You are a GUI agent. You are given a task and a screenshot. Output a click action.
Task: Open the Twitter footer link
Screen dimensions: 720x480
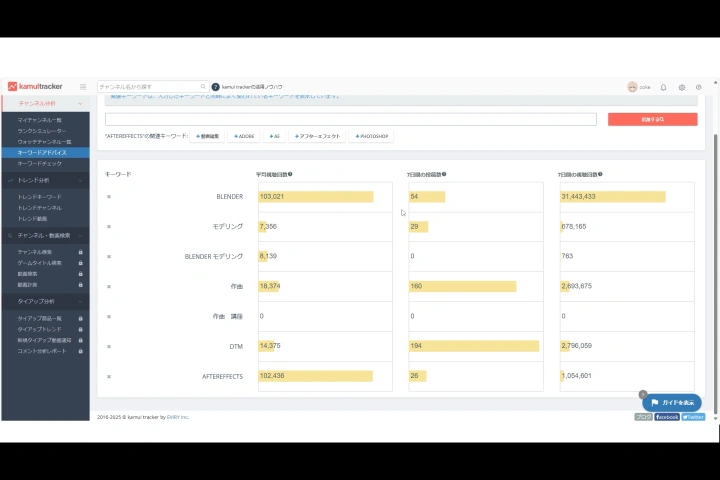(693, 417)
